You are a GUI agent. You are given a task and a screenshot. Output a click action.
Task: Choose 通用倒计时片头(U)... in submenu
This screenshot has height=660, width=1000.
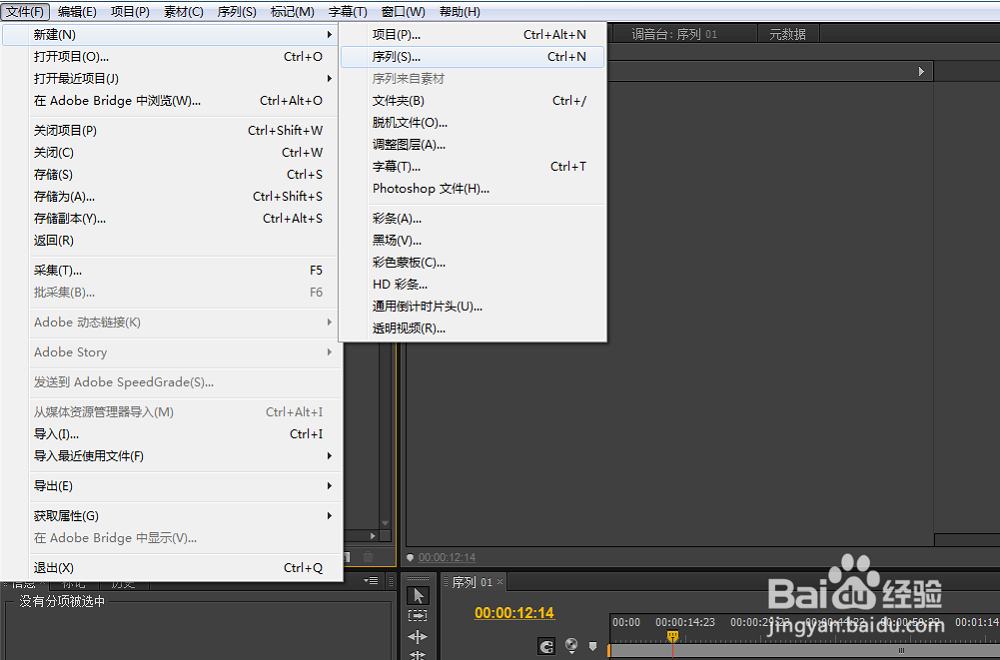473,307
